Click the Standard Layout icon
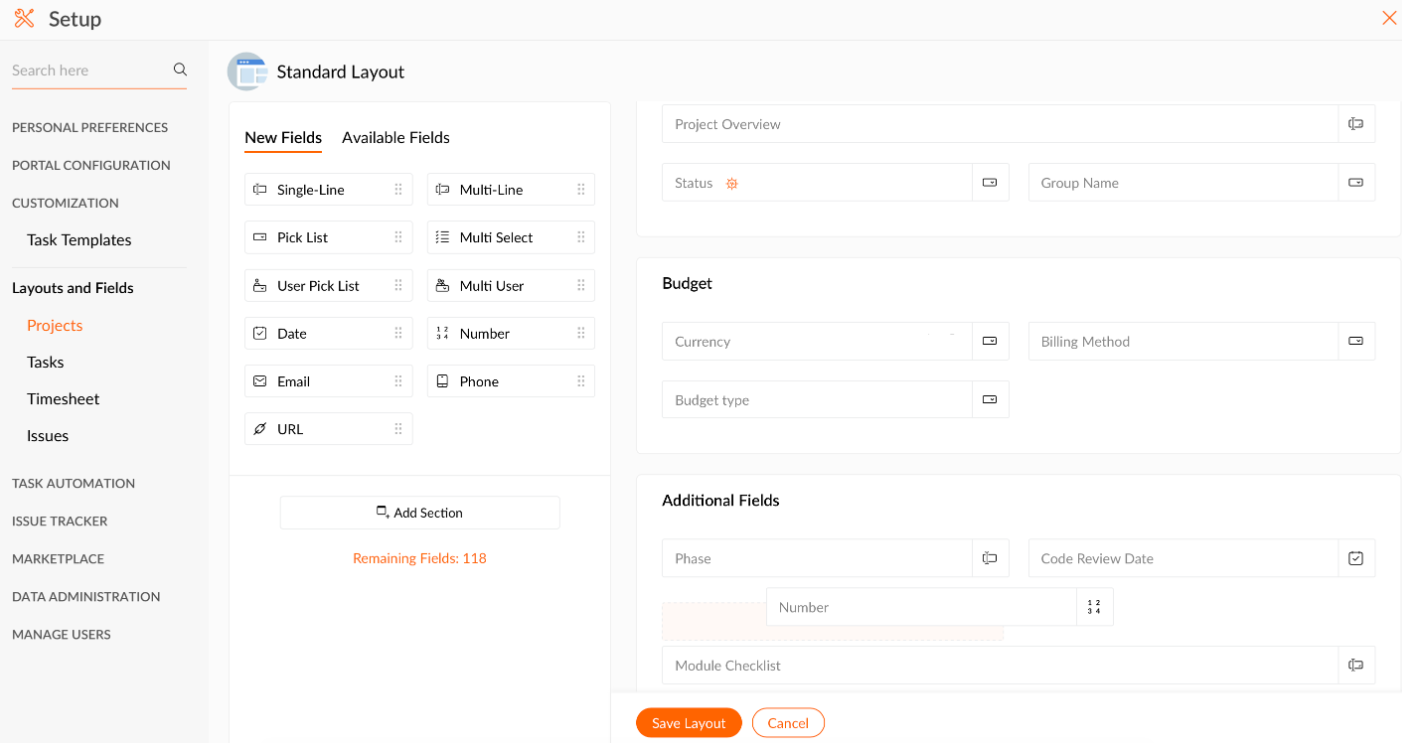 [x=247, y=72]
